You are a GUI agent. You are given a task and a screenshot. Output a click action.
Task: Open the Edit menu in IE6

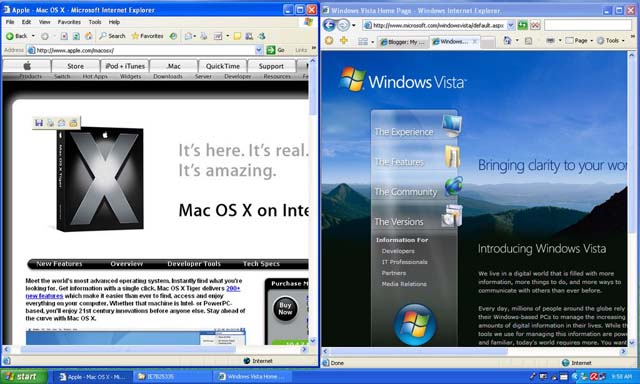tap(27, 22)
